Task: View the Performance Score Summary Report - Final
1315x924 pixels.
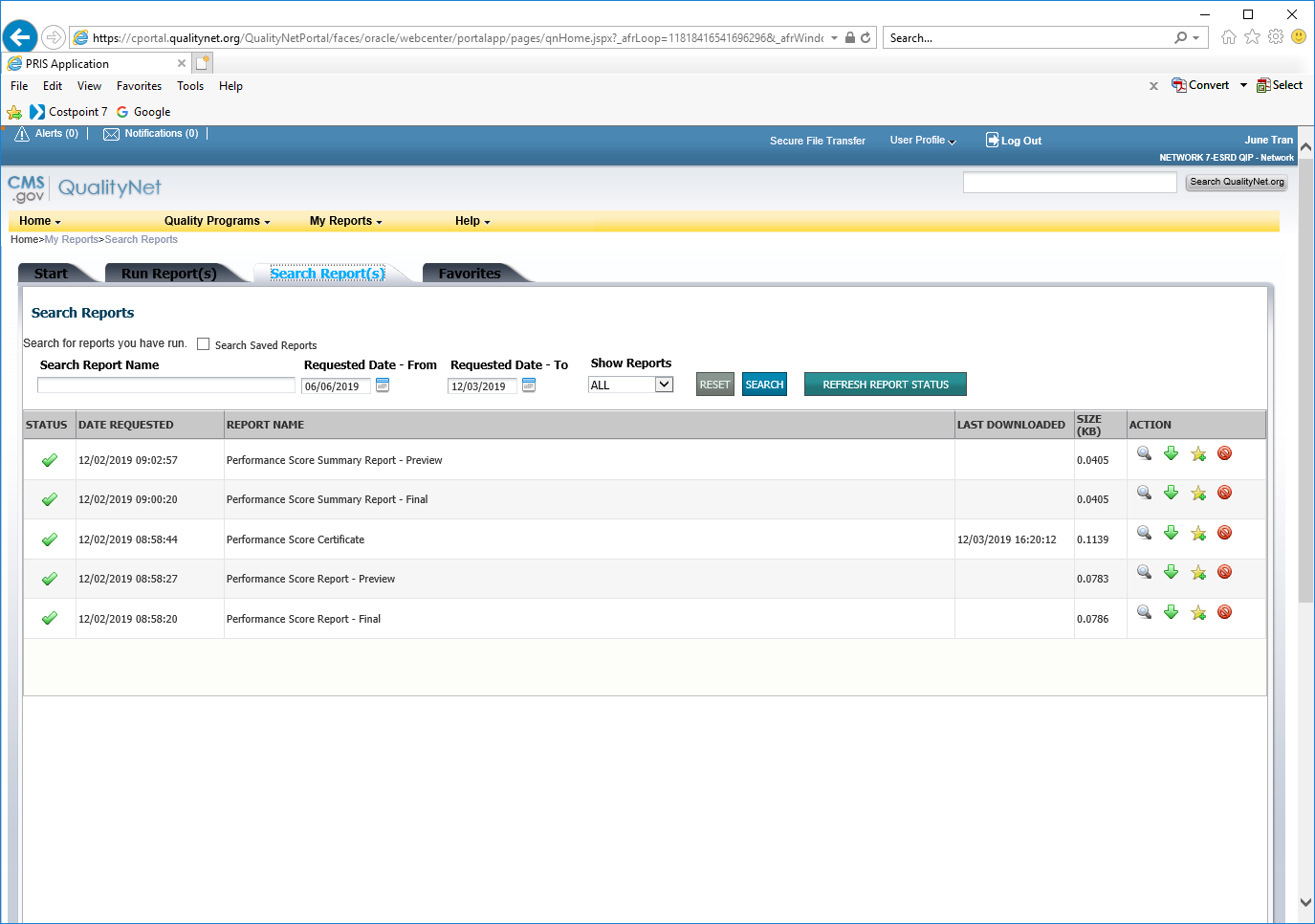Action: tap(1144, 493)
